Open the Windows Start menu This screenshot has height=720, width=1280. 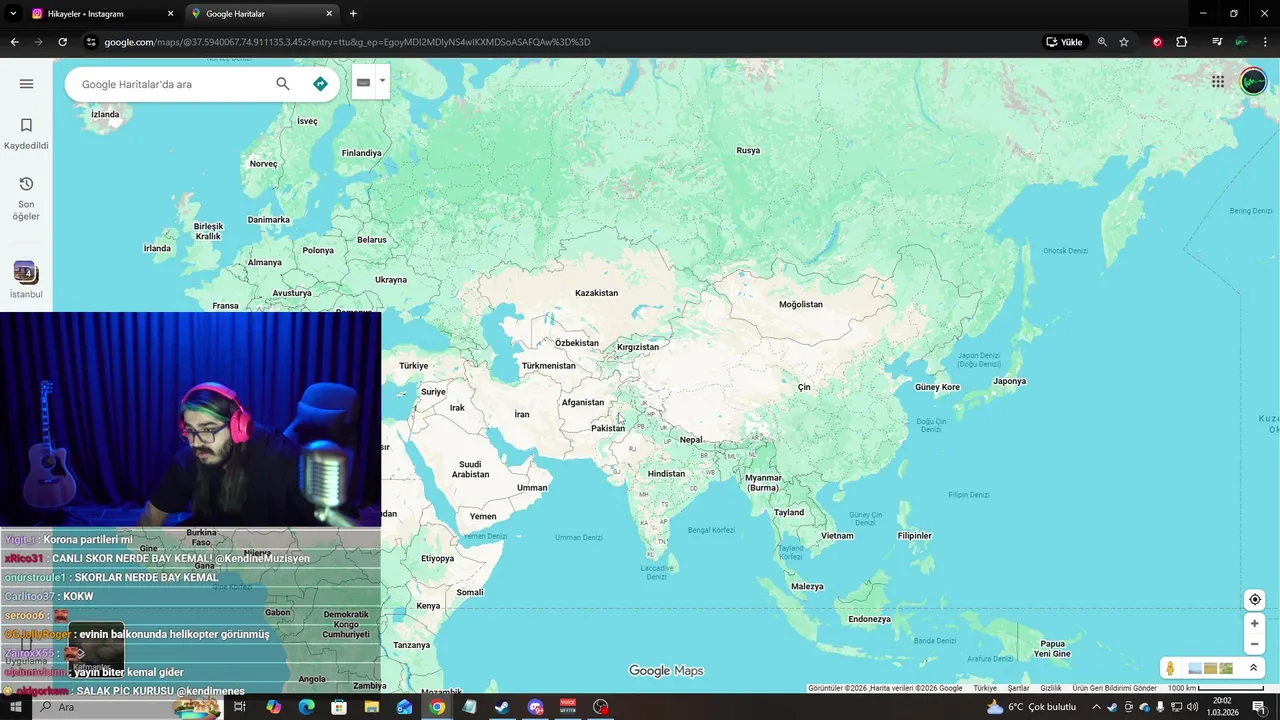pos(16,707)
